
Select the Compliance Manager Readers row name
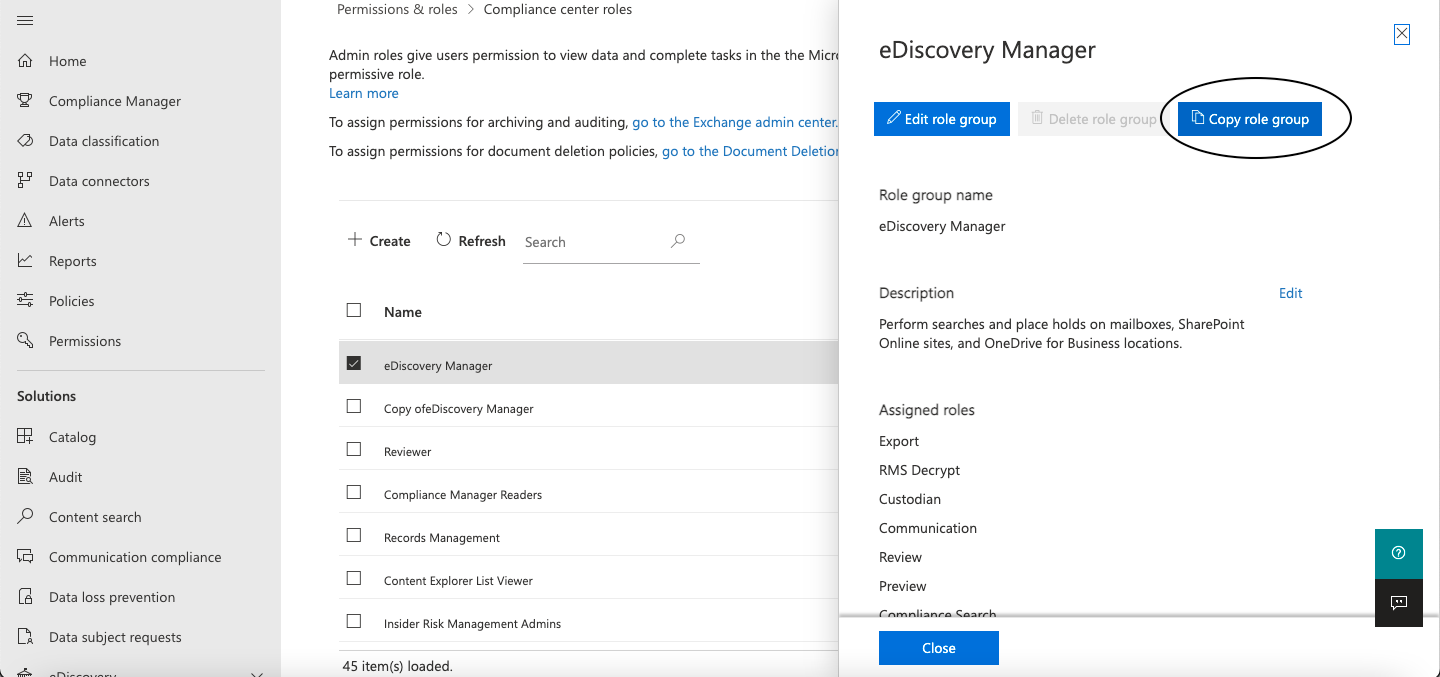pos(463,495)
